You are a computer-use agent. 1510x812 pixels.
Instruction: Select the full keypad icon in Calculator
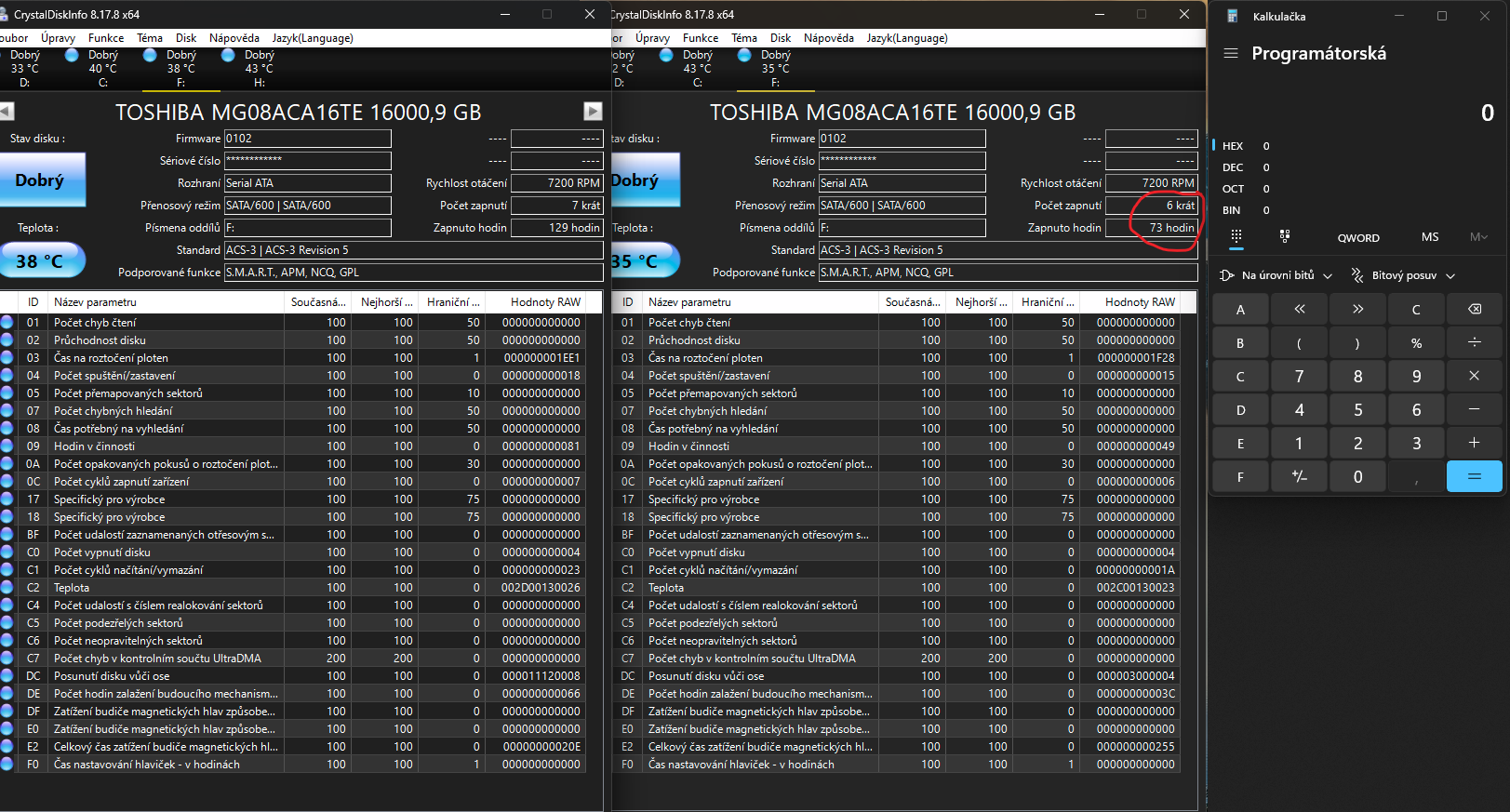1236,236
